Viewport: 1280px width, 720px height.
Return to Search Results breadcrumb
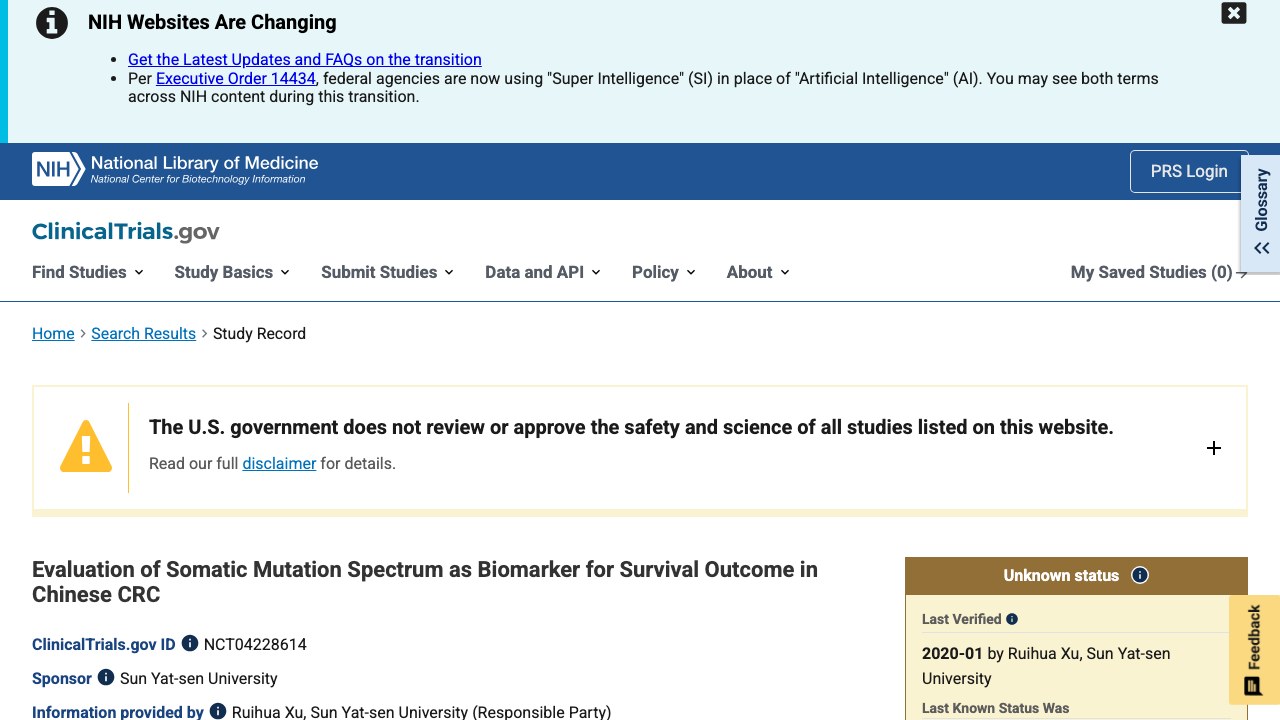click(143, 333)
